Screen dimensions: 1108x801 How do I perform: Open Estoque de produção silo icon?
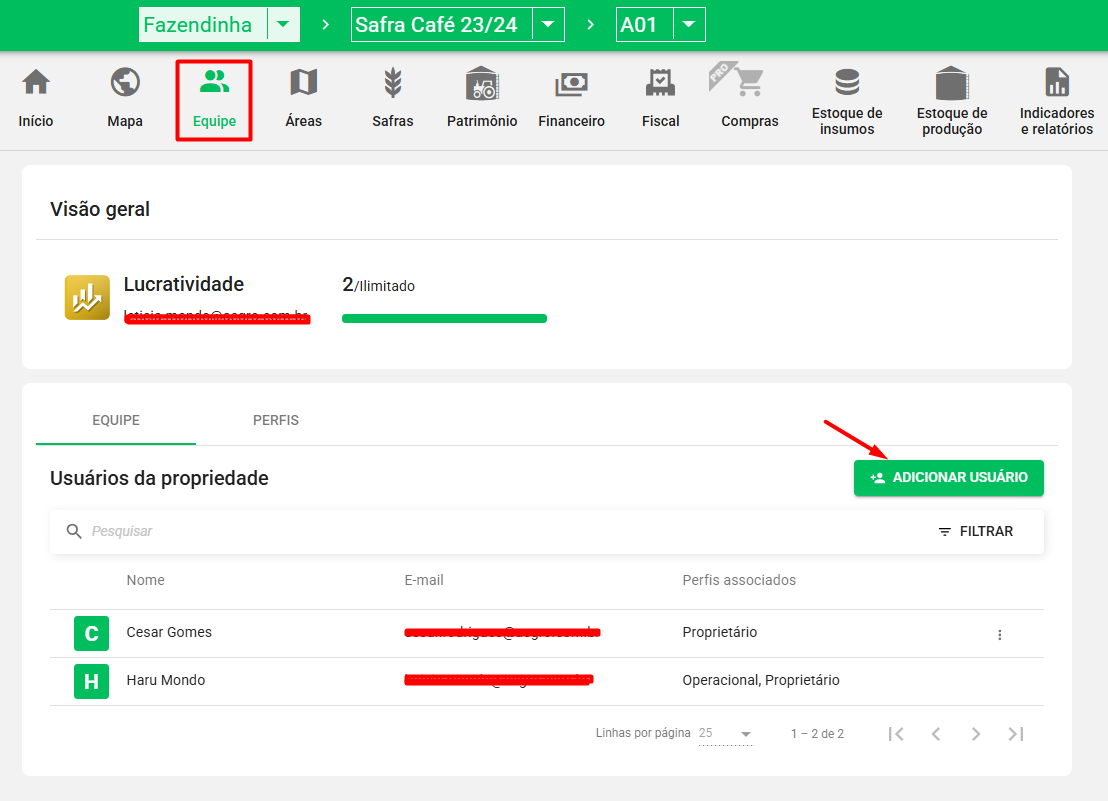(x=951, y=83)
